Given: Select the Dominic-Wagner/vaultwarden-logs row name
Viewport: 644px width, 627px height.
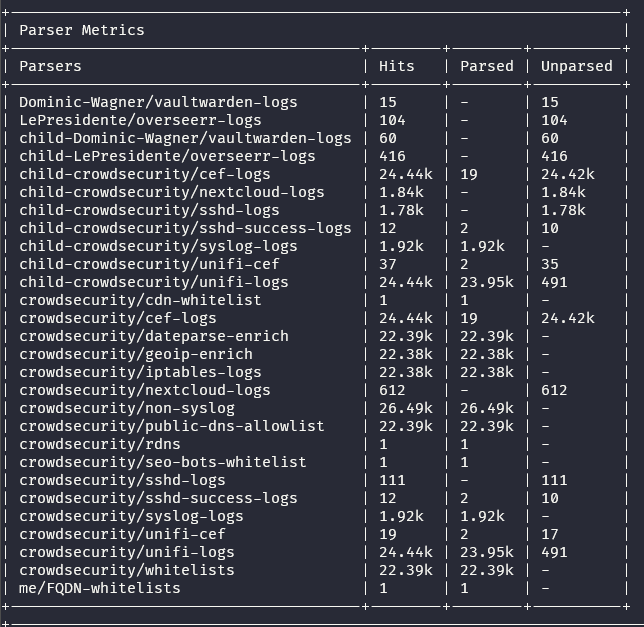Looking at the screenshot, I should (x=158, y=102).
